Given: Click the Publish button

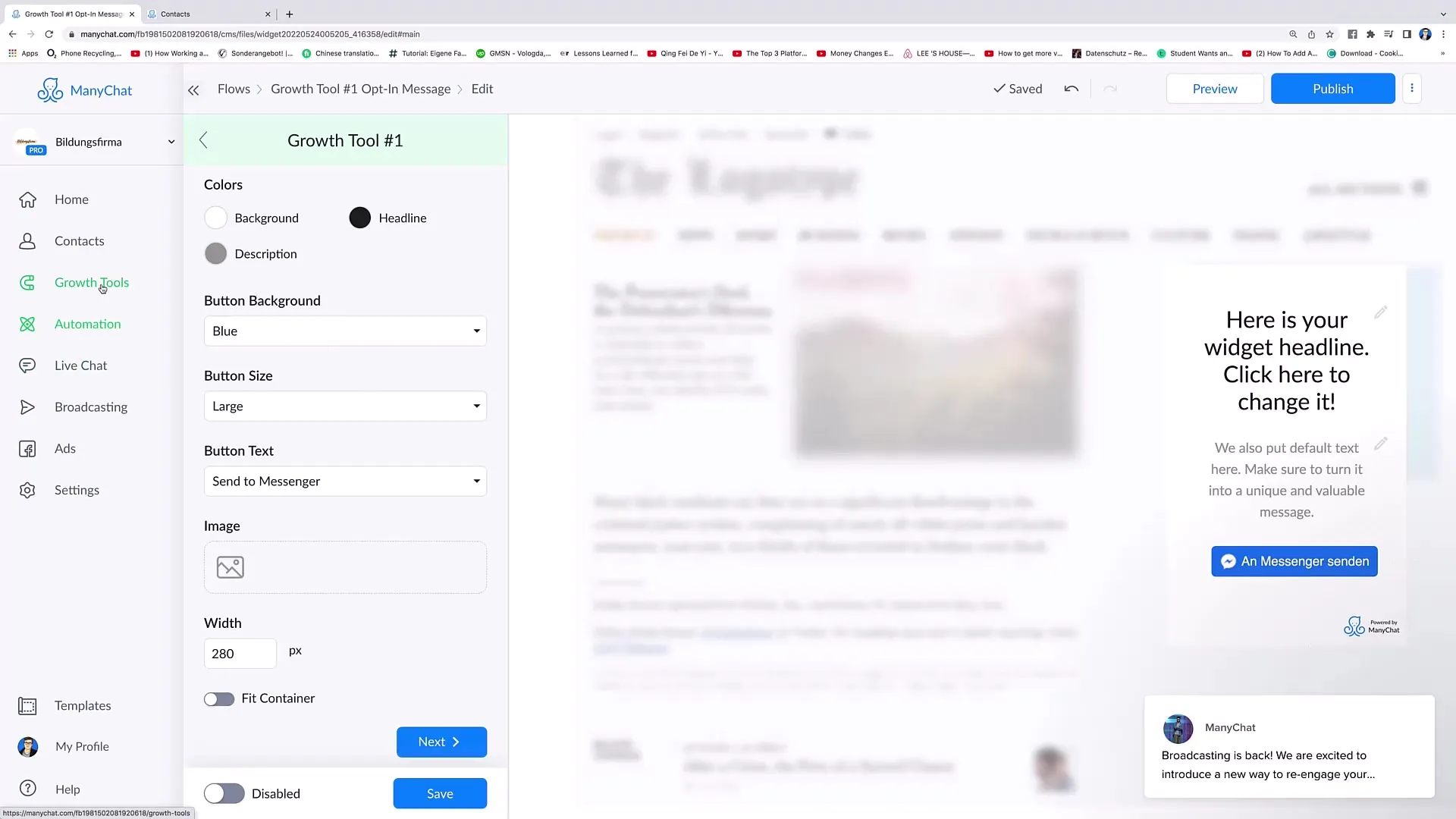Looking at the screenshot, I should click(x=1333, y=88).
